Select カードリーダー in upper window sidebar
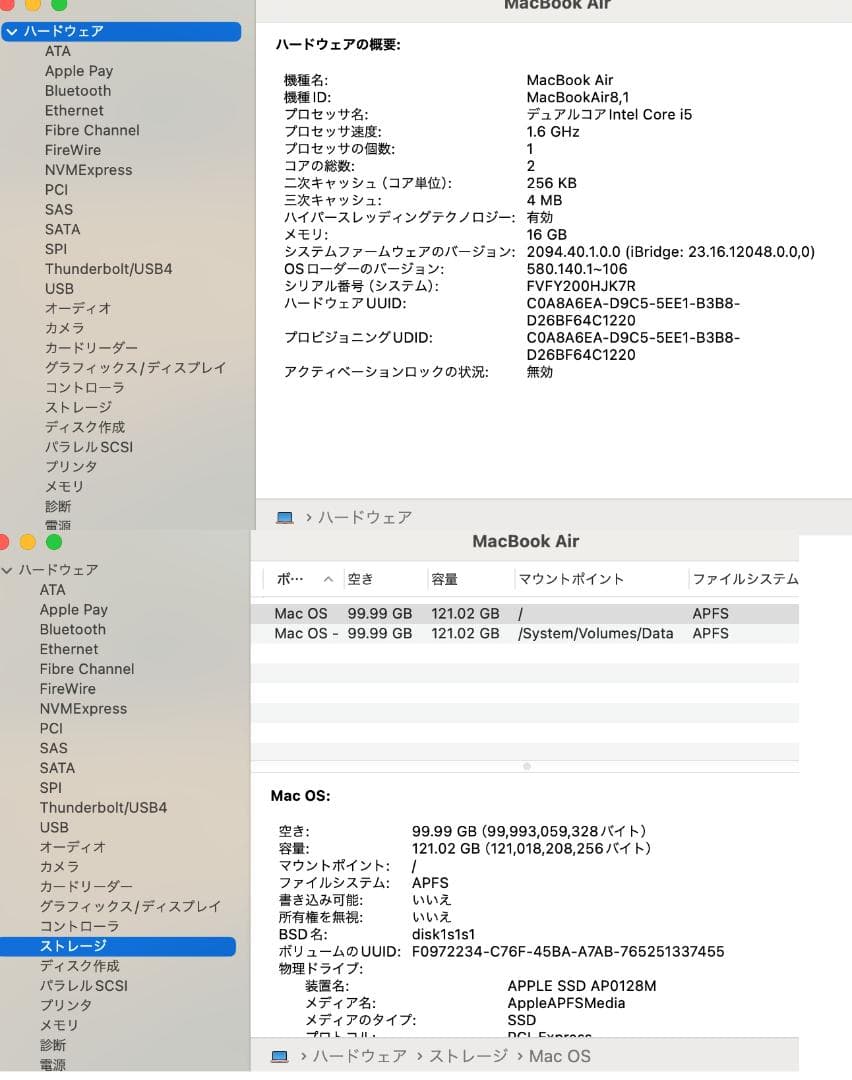The height and width of the screenshot is (1080, 852). pos(92,349)
